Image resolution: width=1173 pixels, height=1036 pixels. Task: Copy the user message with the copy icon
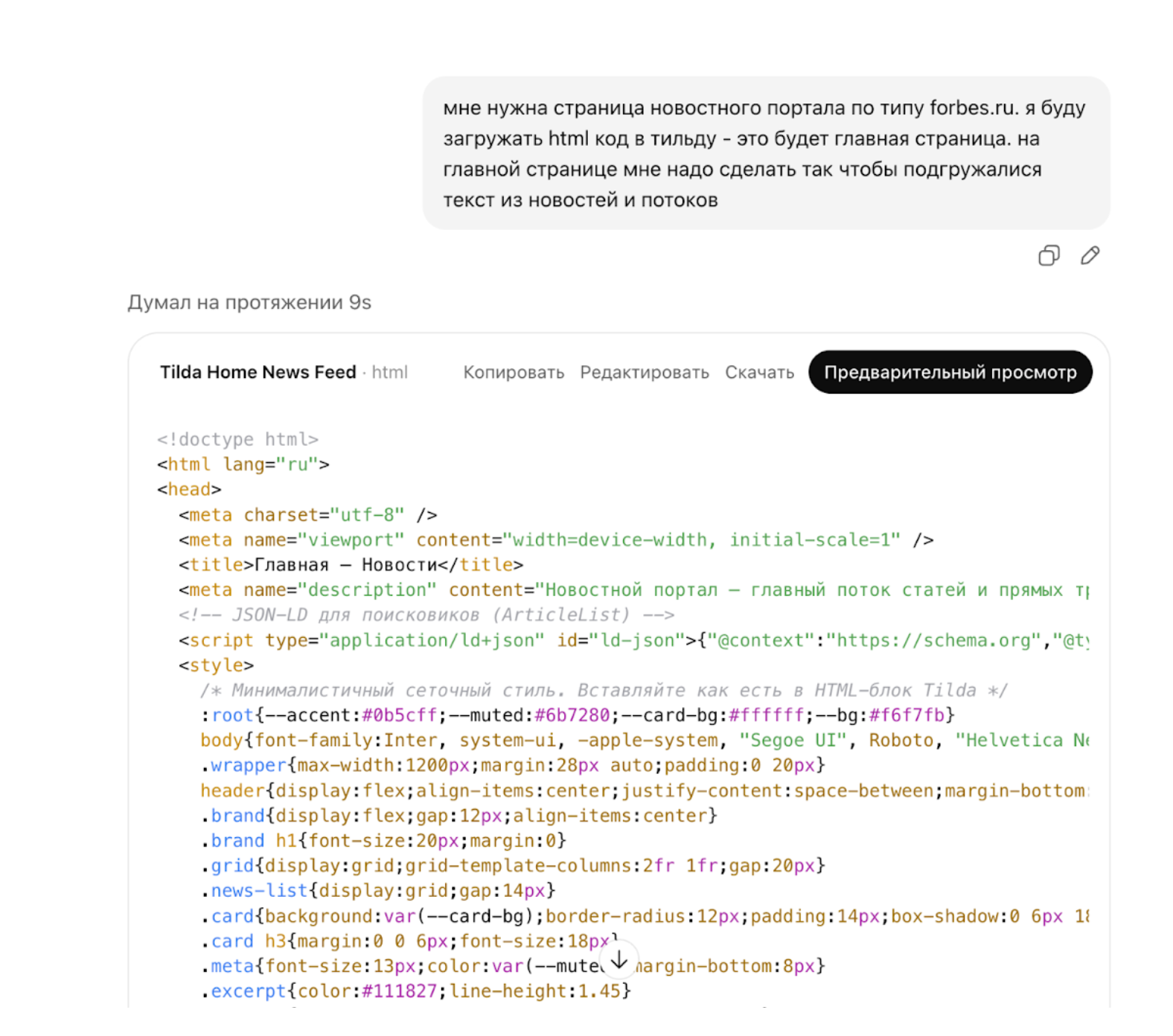pos(1049,256)
